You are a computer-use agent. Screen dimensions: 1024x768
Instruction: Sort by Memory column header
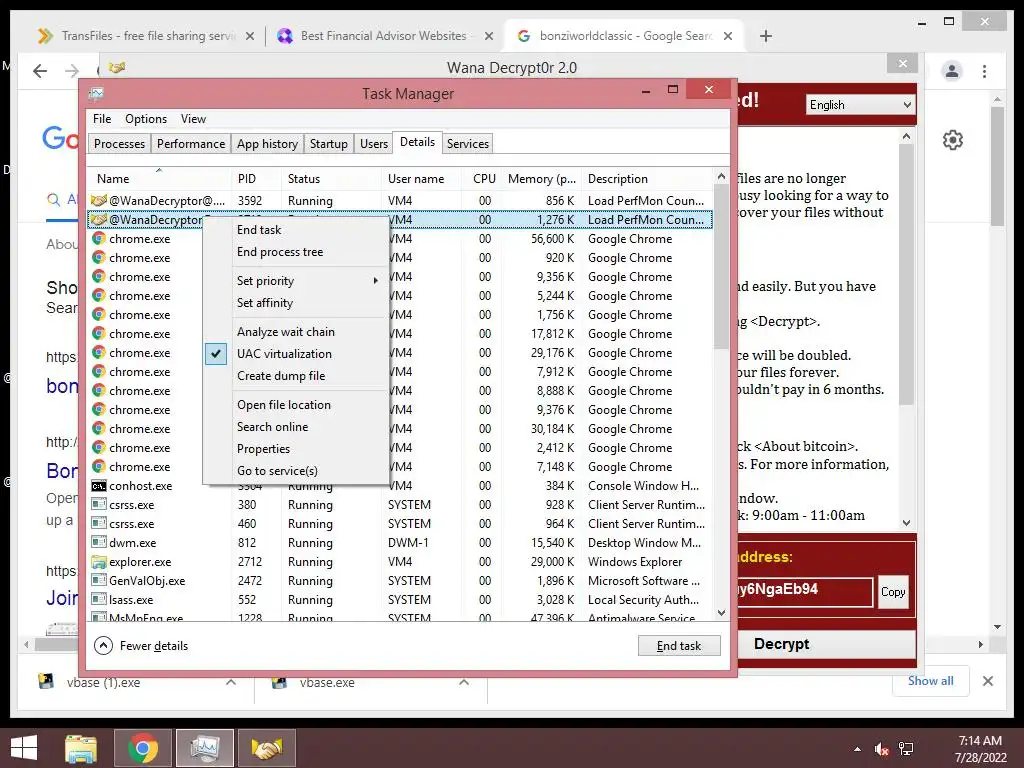pos(542,178)
